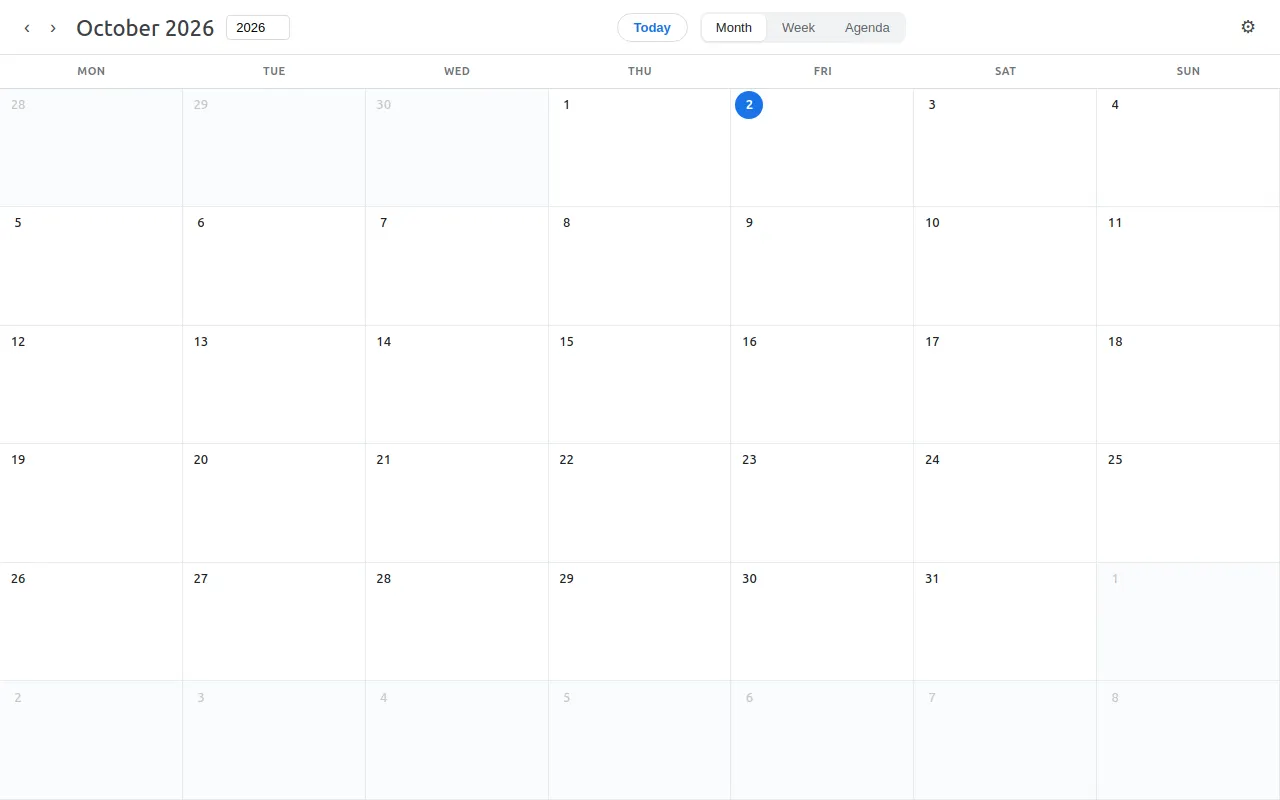This screenshot has height=800, width=1280.
Task: Select September 30 greyed day cell
Action: click(457, 148)
